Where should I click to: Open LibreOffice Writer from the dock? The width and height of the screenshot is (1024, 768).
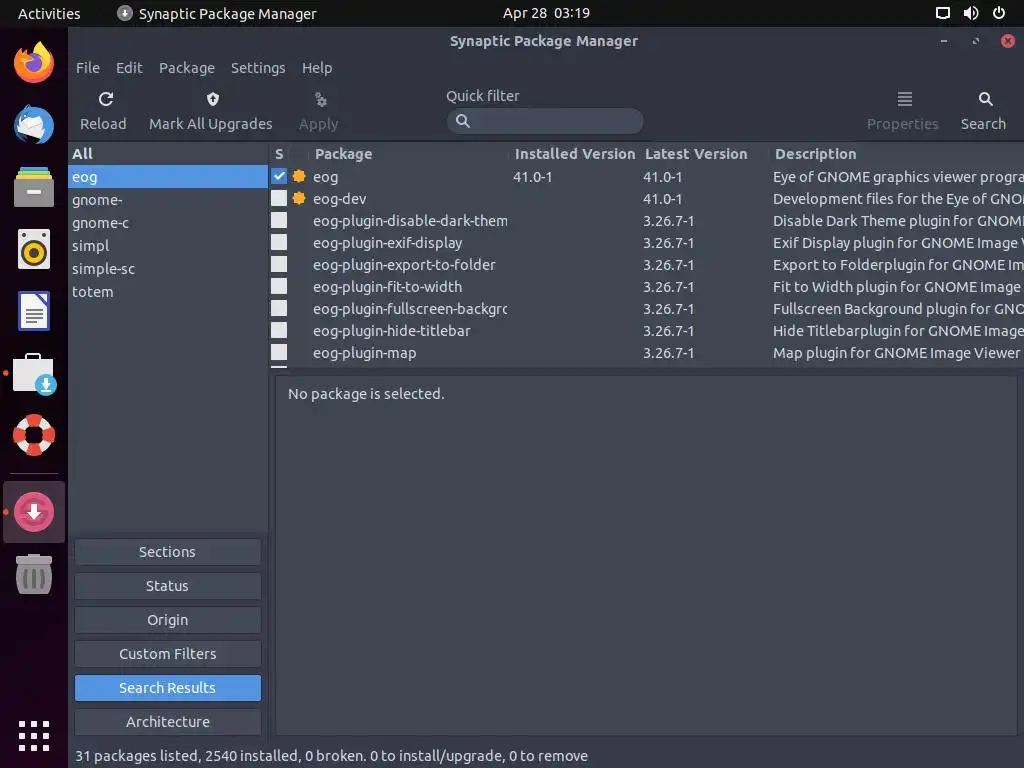pyautogui.click(x=34, y=311)
